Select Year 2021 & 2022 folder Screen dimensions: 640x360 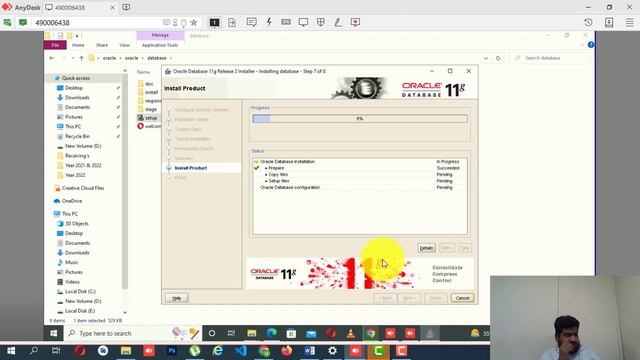[x=83, y=165]
